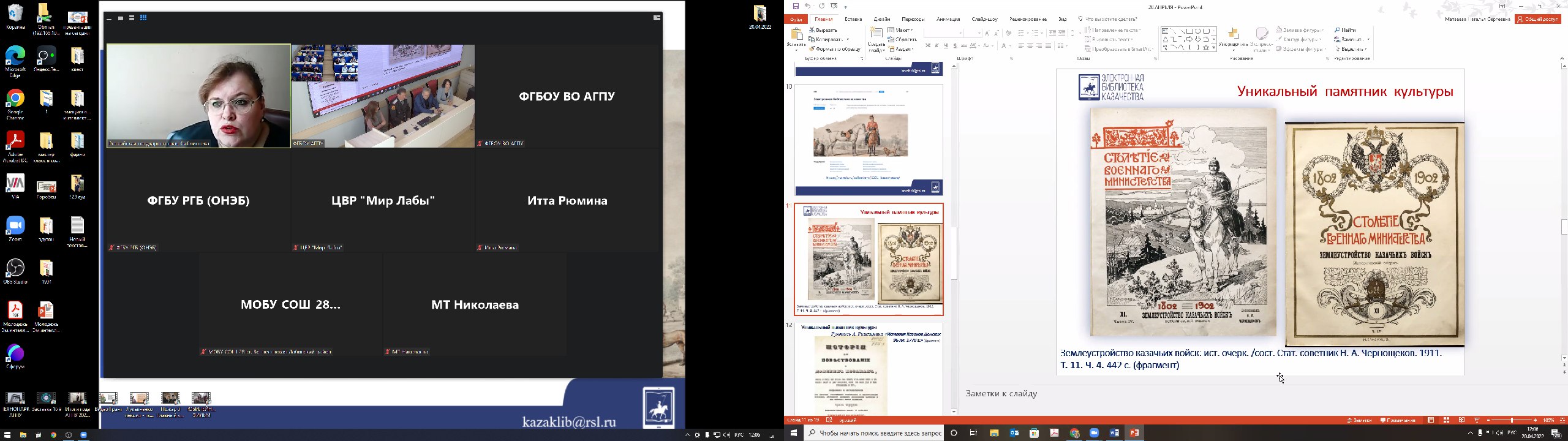The height and width of the screenshot is (441, 1568).
Task: Open the Макет layout dropdown
Action: coord(901,30)
